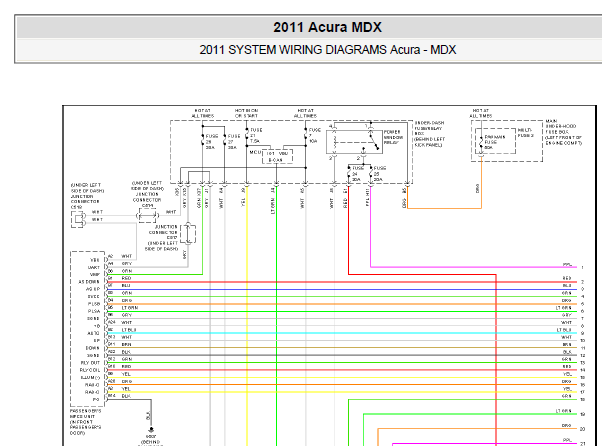602x446 pixels.
Task: Click the A24 WHT pin label
Action: point(120,322)
